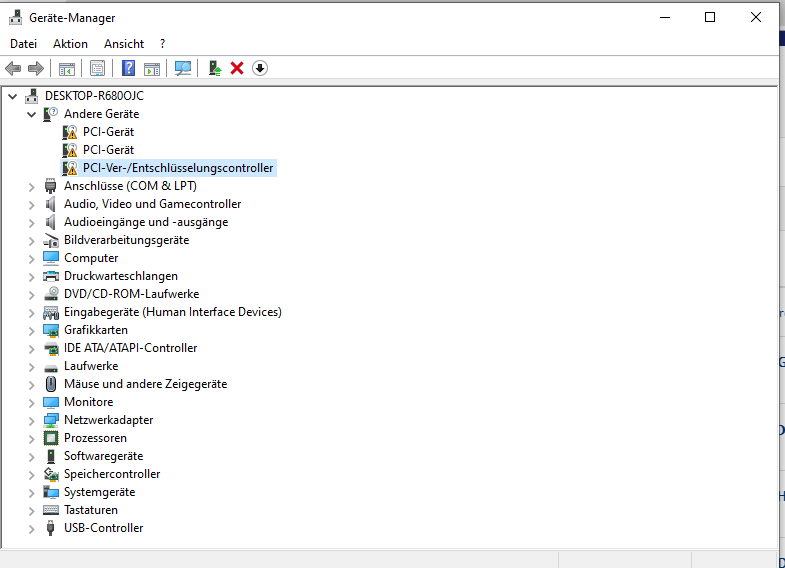785x568 pixels.
Task: Select the USB-Controller label
Action: [x=103, y=528]
